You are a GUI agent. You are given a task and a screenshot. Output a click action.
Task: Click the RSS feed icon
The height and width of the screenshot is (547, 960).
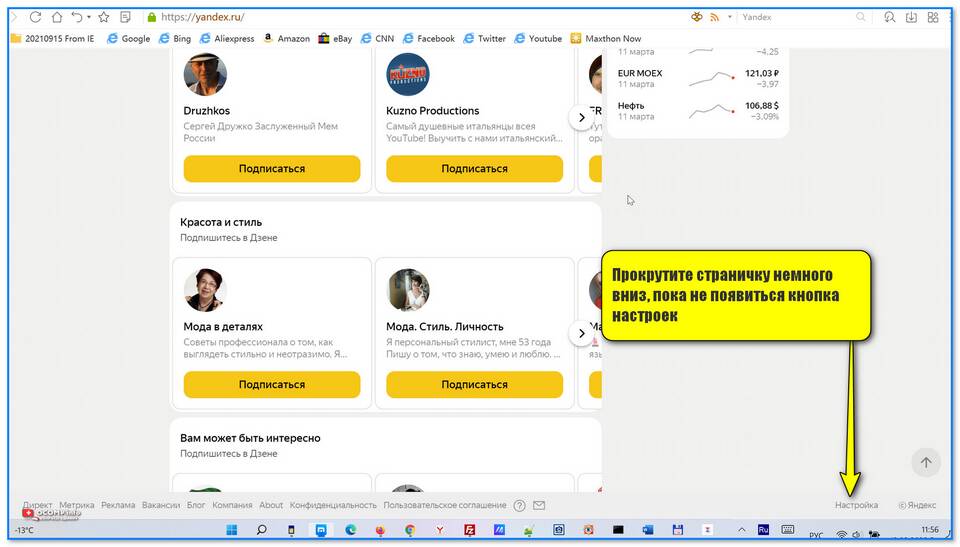[x=714, y=17]
